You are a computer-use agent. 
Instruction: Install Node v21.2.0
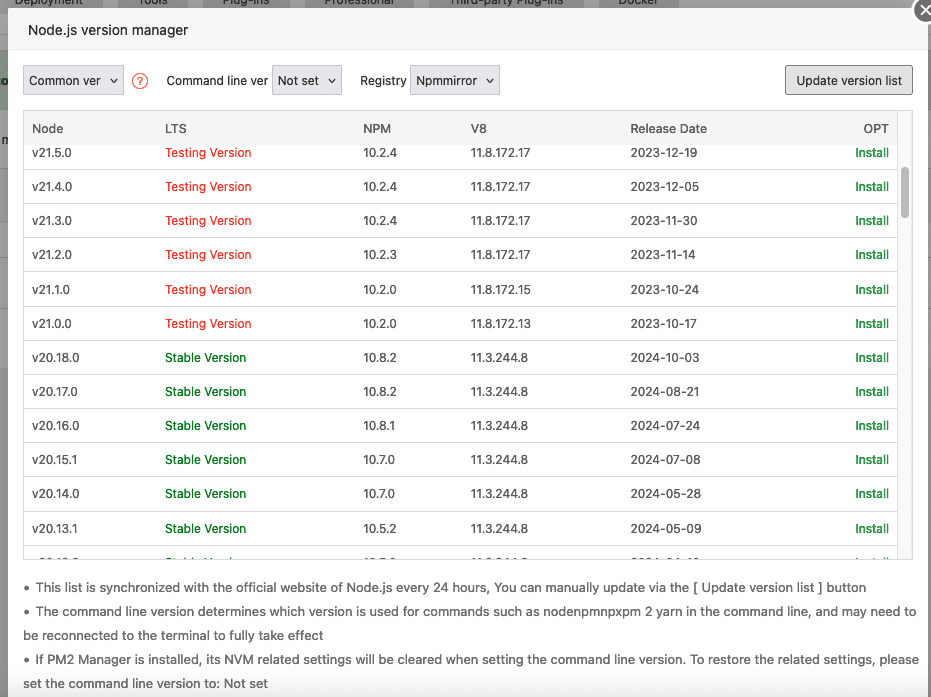click(x=871, y=255)
